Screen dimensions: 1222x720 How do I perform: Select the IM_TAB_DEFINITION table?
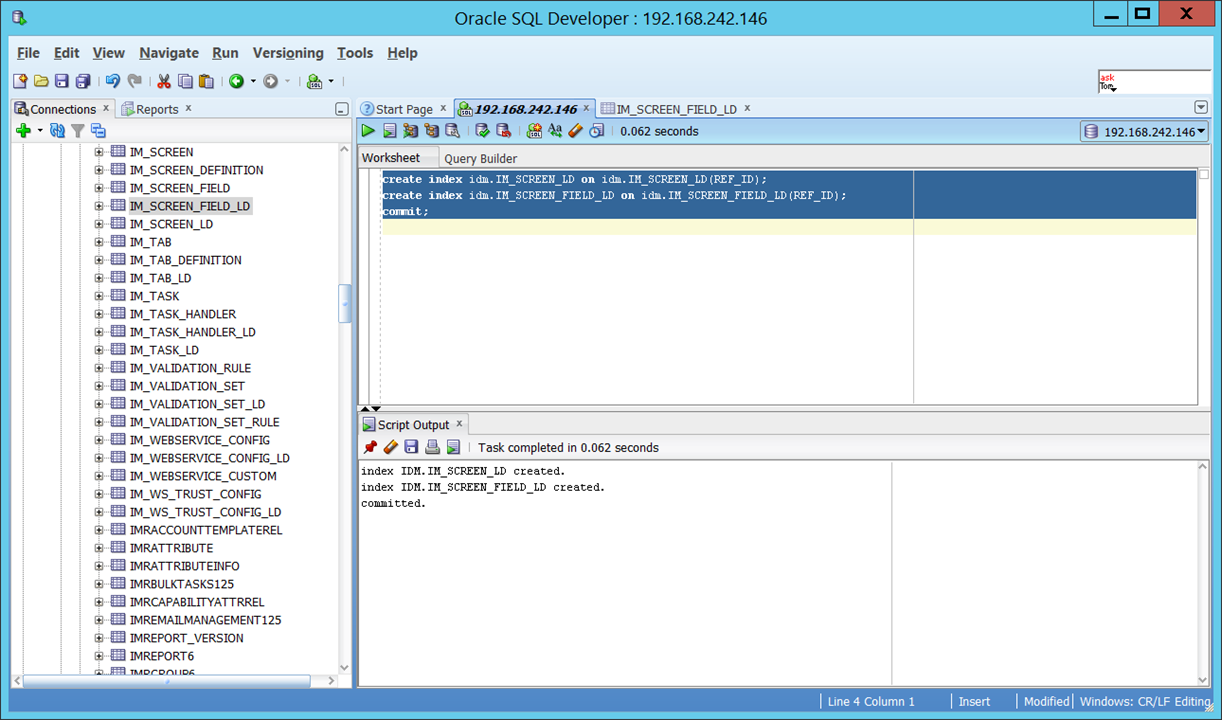click(x=186, y=260)
